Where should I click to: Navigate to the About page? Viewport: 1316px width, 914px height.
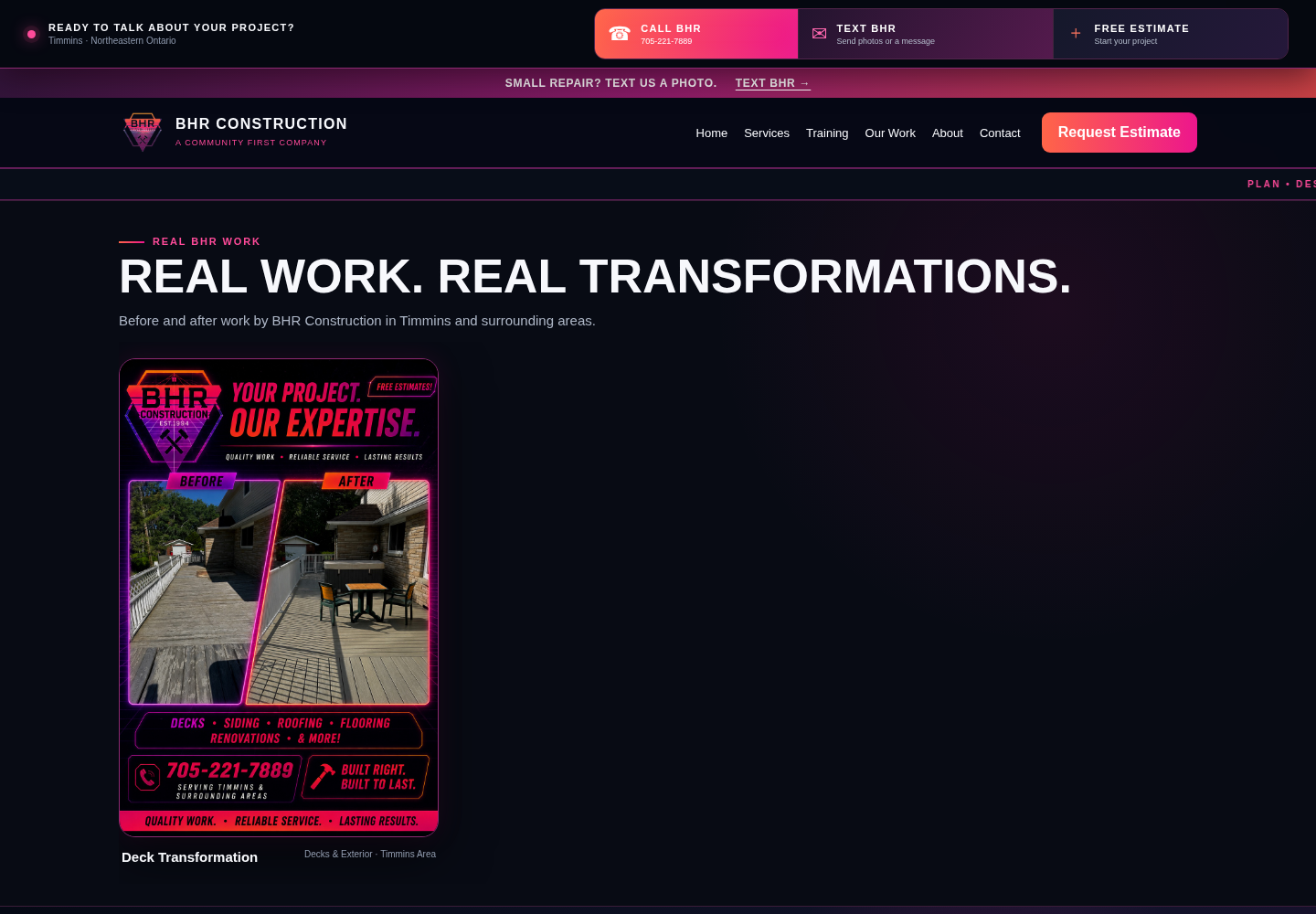[948, 133]
